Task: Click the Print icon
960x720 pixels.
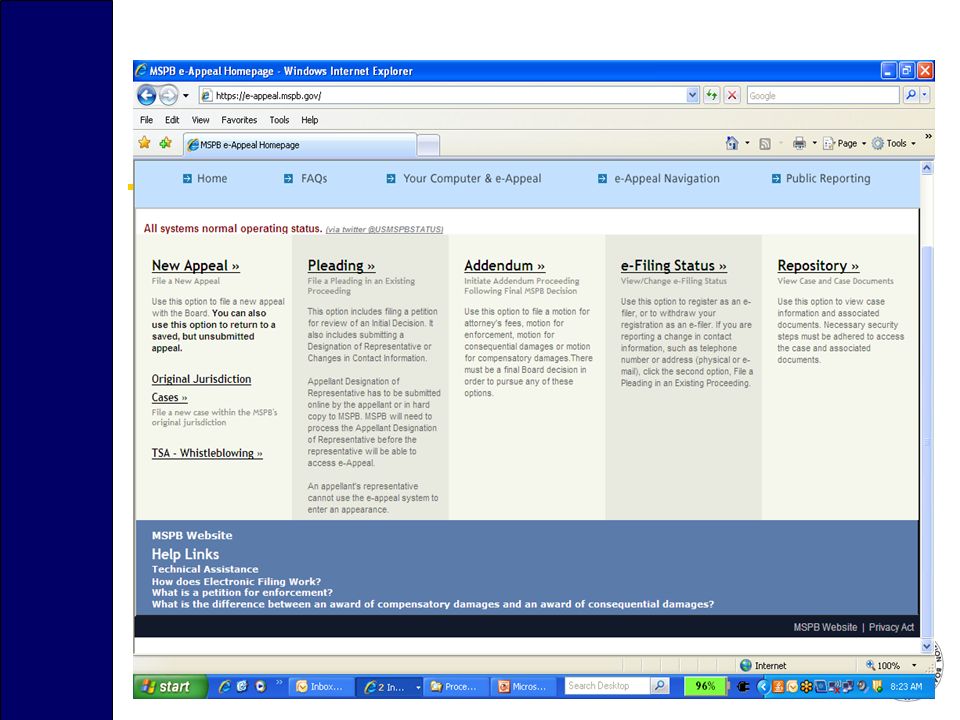Action: click(x=799, y=143)
